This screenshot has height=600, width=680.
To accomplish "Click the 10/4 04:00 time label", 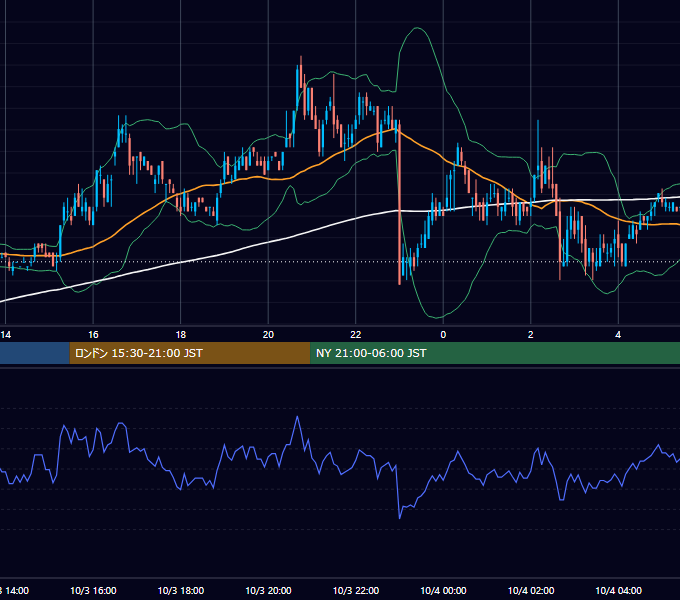I will click(x=618, y=590).
